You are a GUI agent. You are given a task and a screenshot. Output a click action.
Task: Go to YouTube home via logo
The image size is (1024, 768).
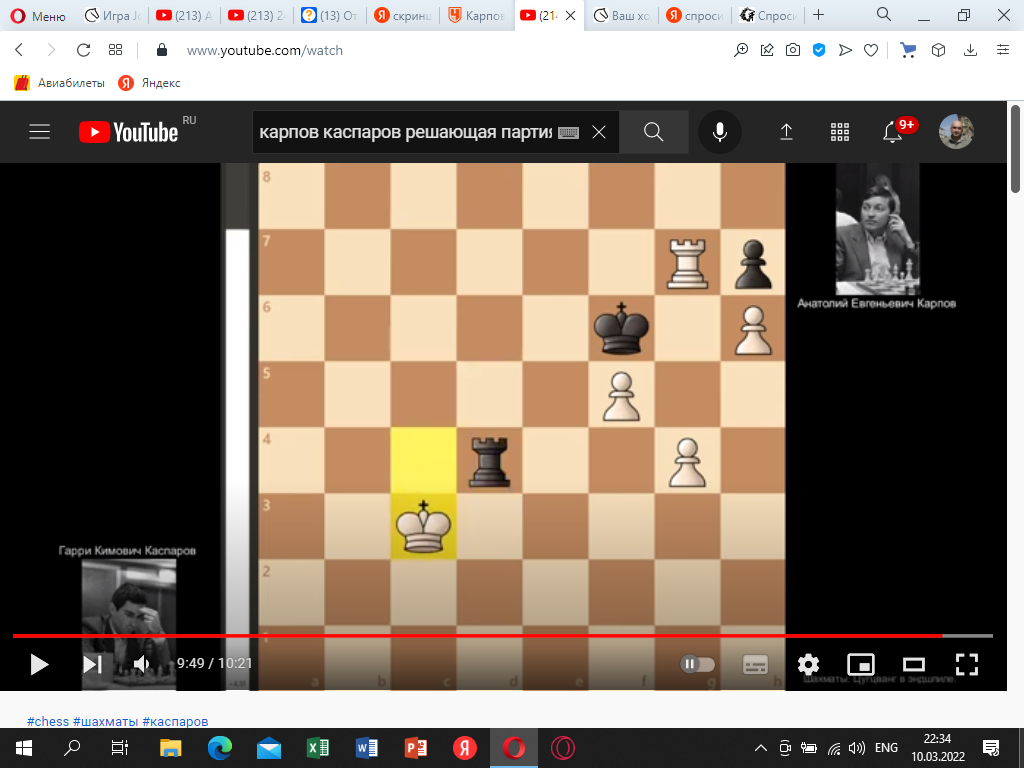pyautogui.click(x=128, y=132)
